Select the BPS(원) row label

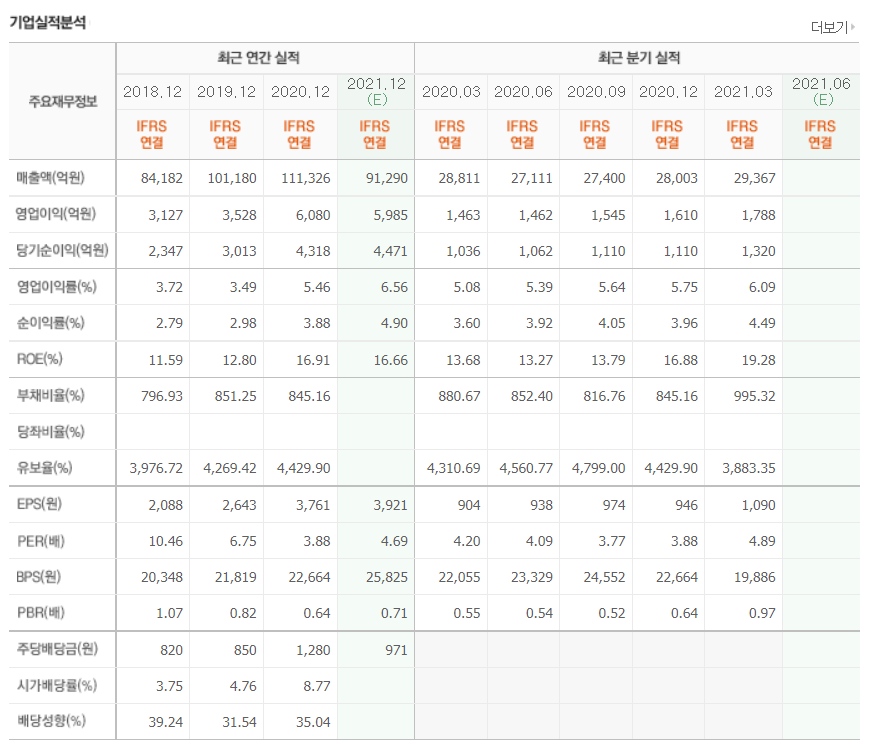pyautogui.click(x=38, y=577)
